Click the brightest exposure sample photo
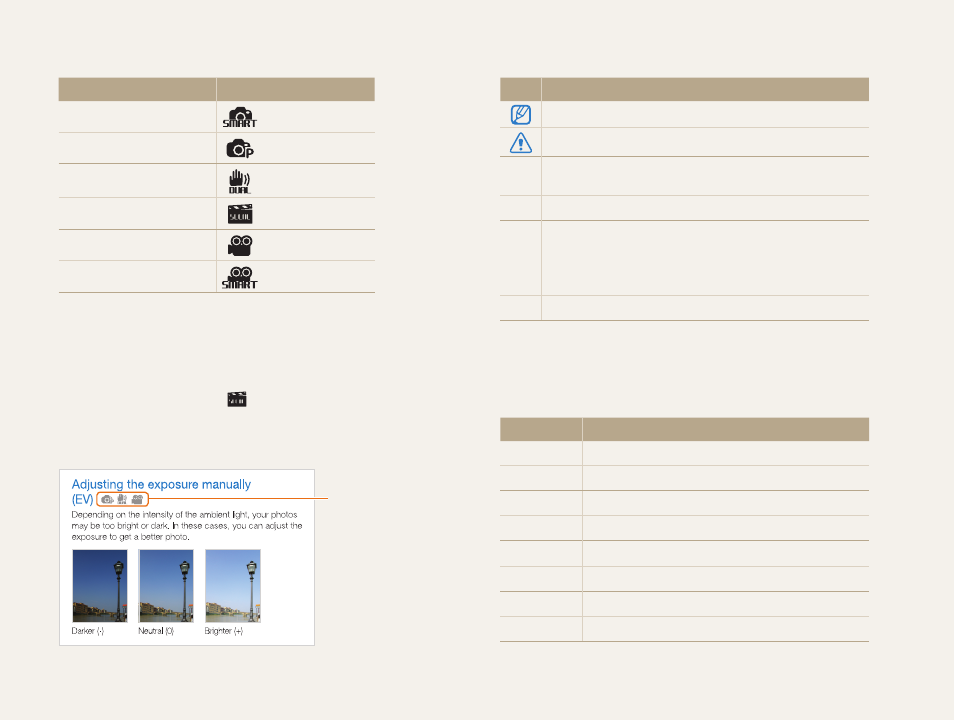Viewport: 954px width, 720px height. point(233,585)
